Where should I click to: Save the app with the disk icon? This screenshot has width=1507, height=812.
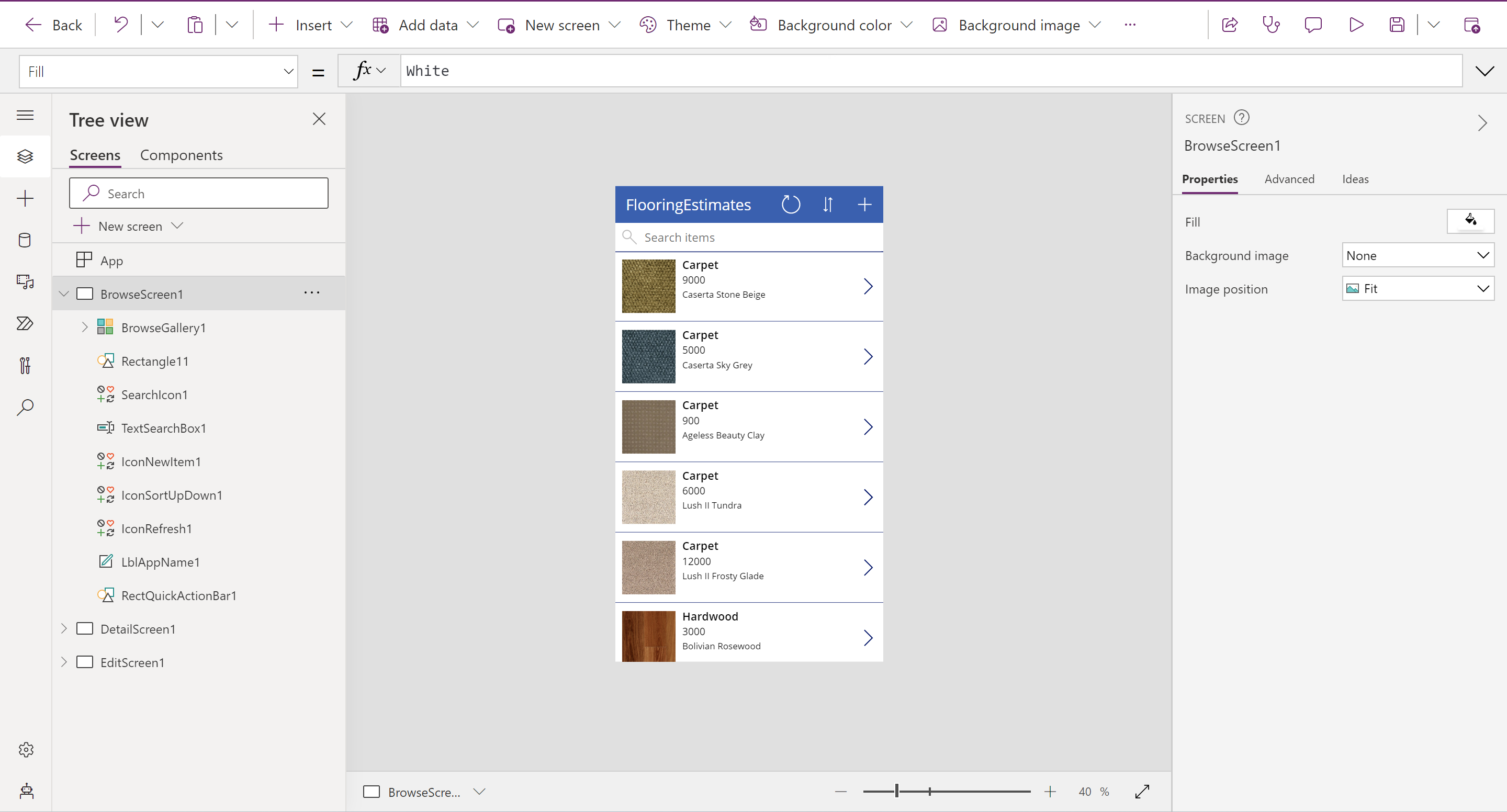click(1397, 25)
